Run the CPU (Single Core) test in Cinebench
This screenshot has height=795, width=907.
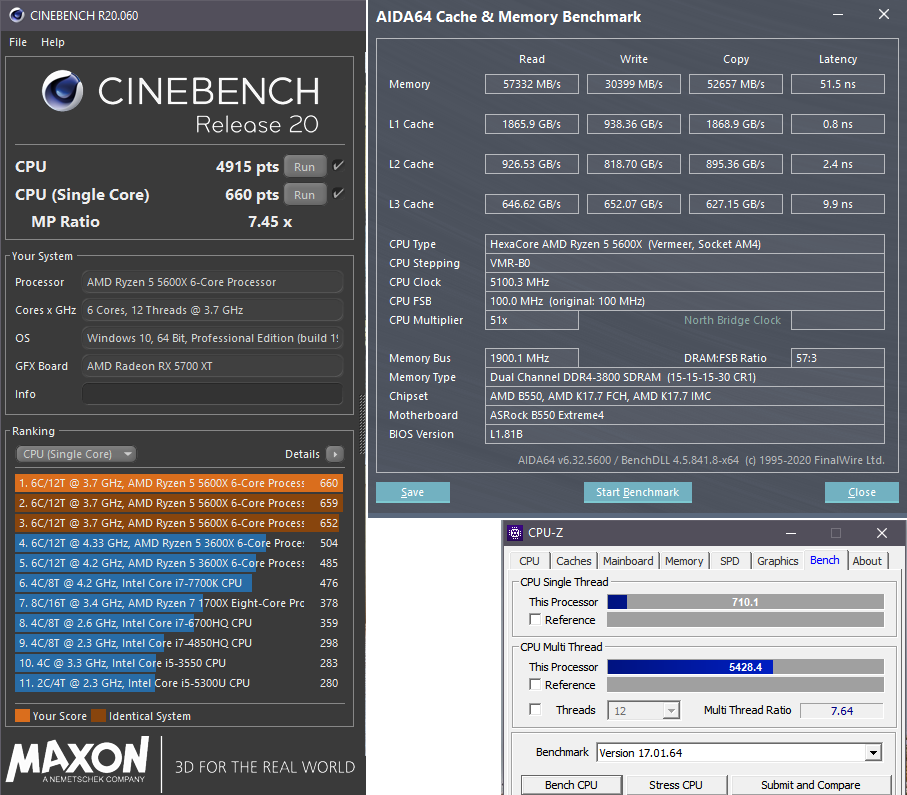305,194
